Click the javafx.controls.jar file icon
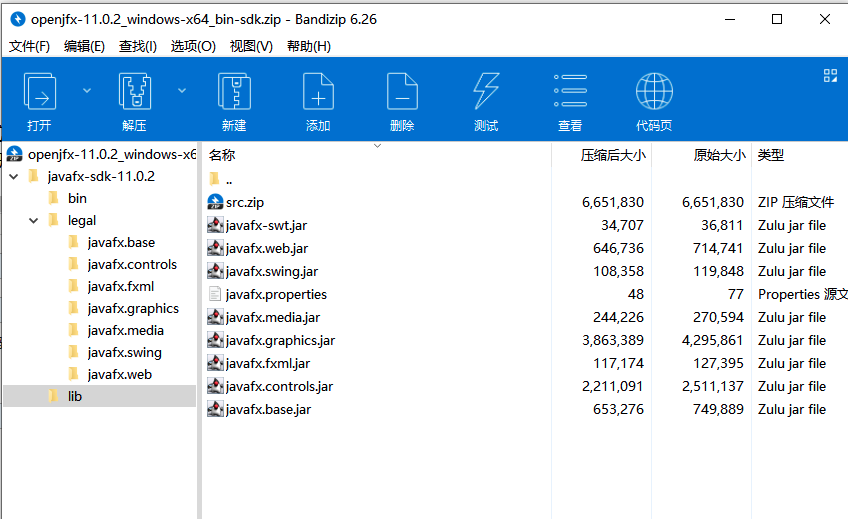Viewport: 848px width, 519px height. (215, 386)
